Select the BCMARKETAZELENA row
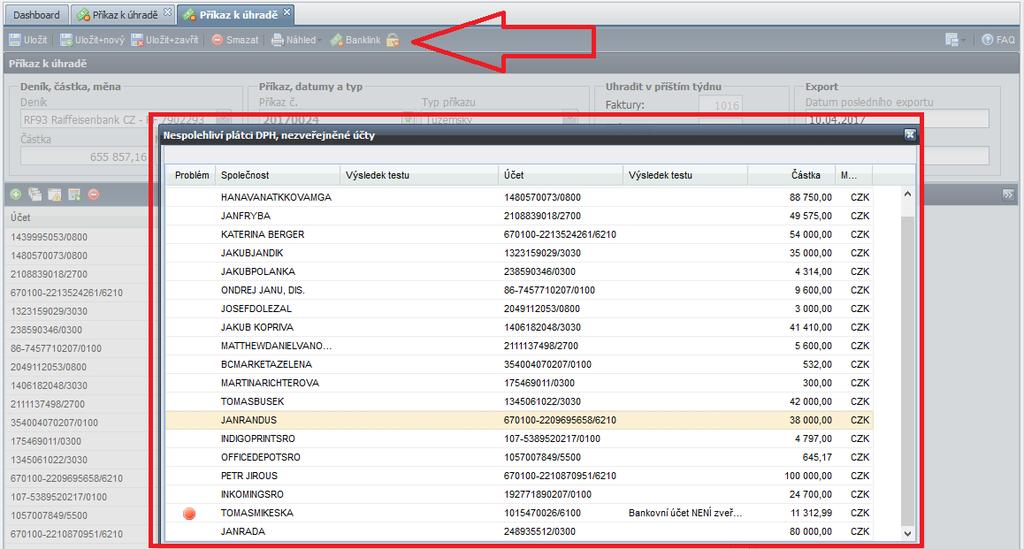 pyautogui.click(x=519, y=364)
